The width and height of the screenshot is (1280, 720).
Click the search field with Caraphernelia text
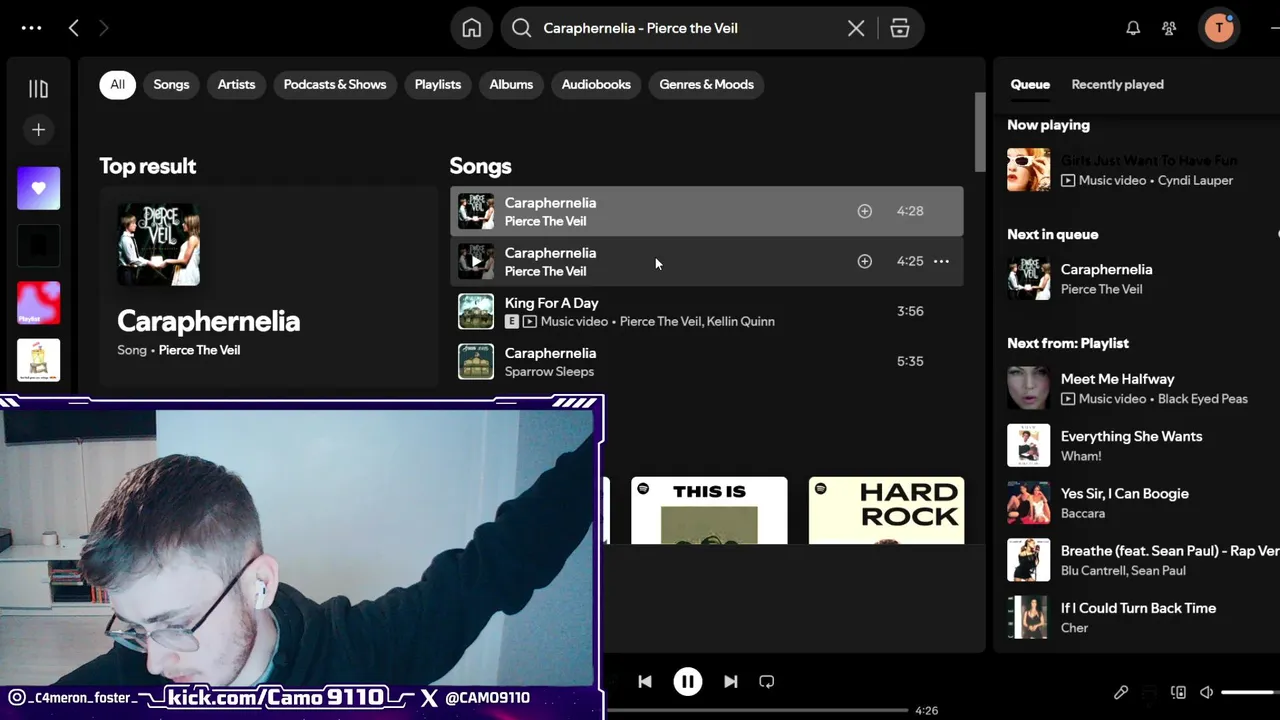click(688, 28)
